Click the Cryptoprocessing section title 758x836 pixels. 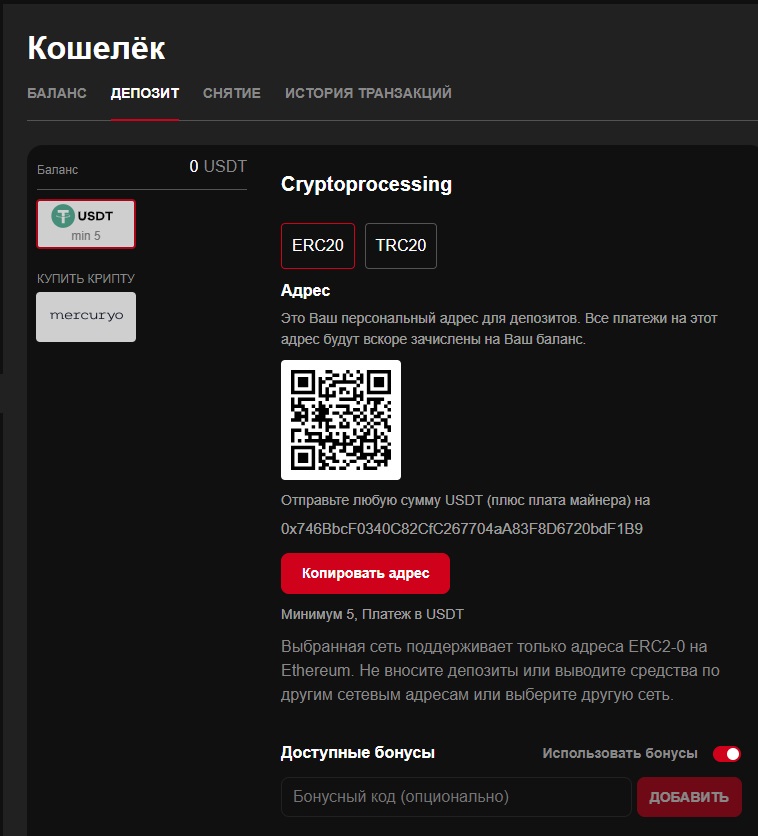pyautogui.click(x=366, y=184)
